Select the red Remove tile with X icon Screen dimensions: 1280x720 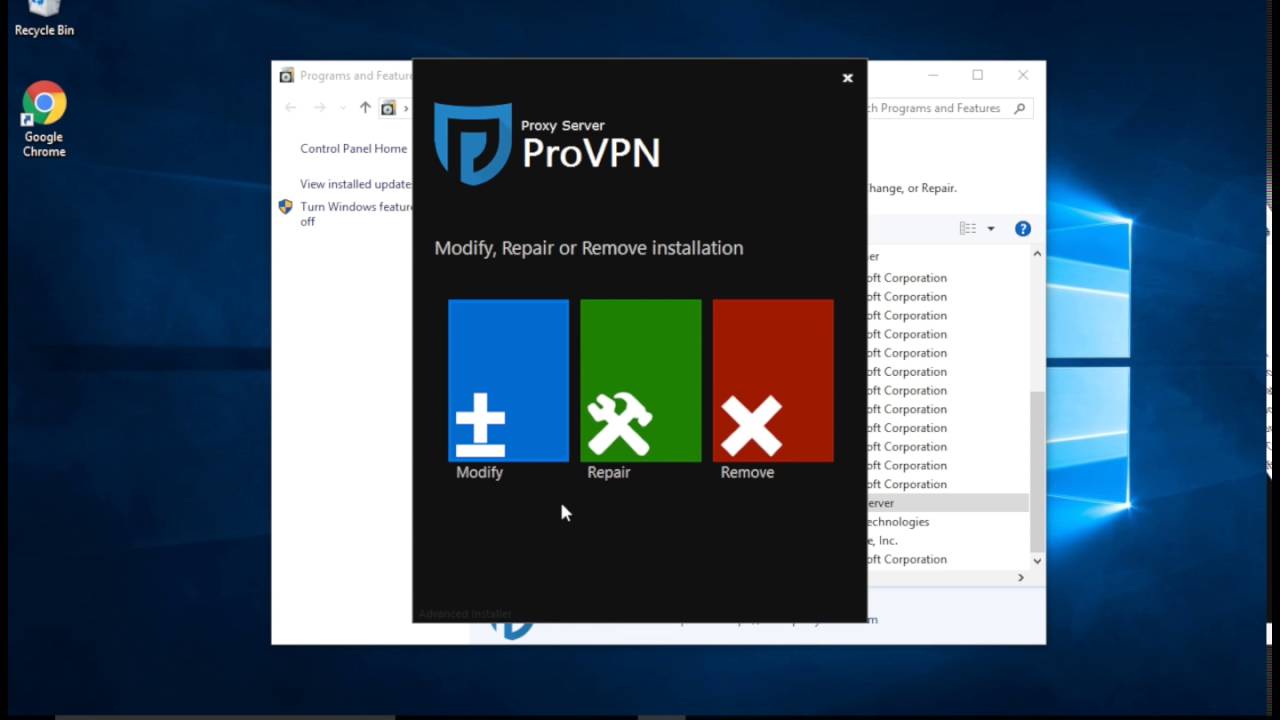[x=773, y=381]
